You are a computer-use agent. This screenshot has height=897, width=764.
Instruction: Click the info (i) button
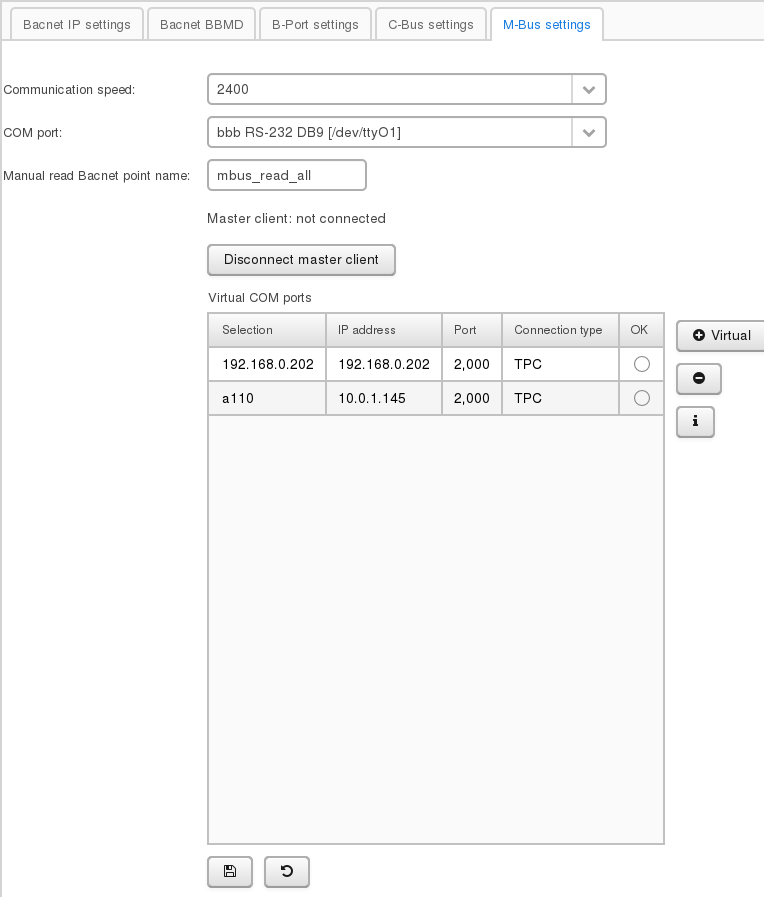point(695,422)
